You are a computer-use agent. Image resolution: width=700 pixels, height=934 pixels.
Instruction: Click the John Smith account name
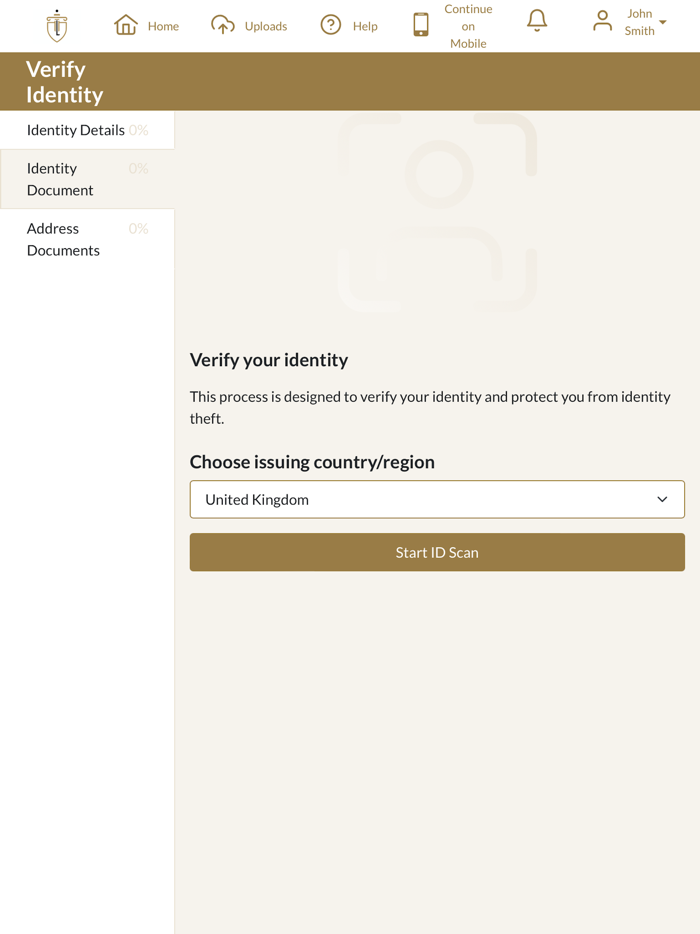click(x=640, y=22)
